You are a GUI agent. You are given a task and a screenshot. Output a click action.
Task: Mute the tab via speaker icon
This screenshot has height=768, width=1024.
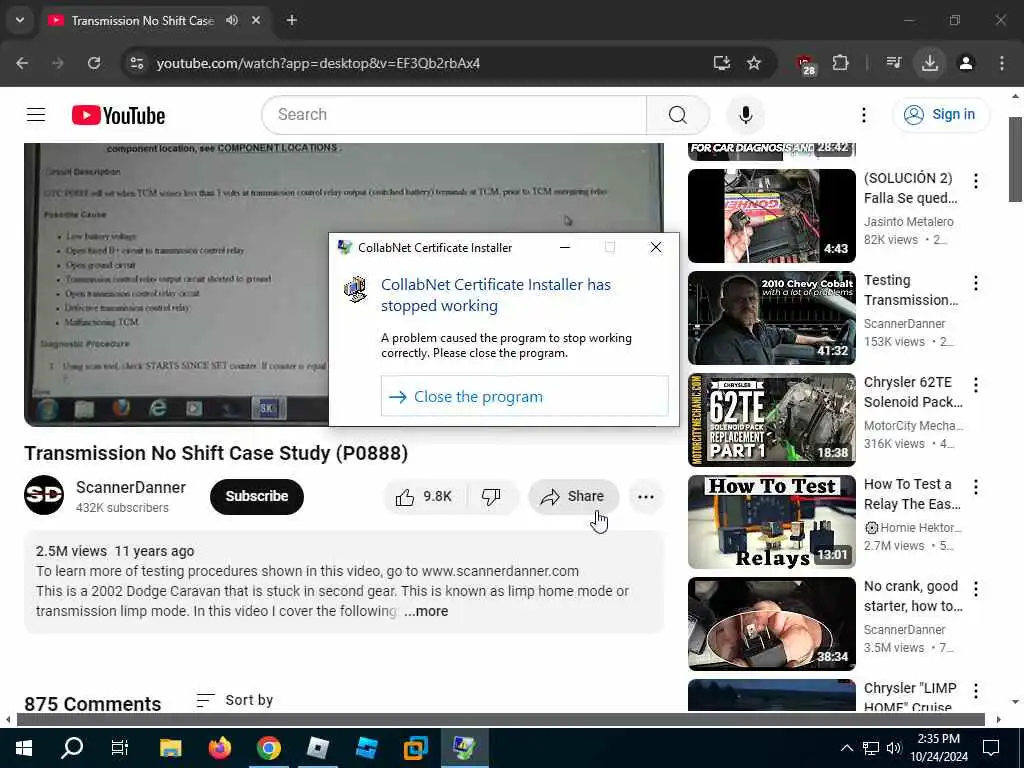(232, 20)
